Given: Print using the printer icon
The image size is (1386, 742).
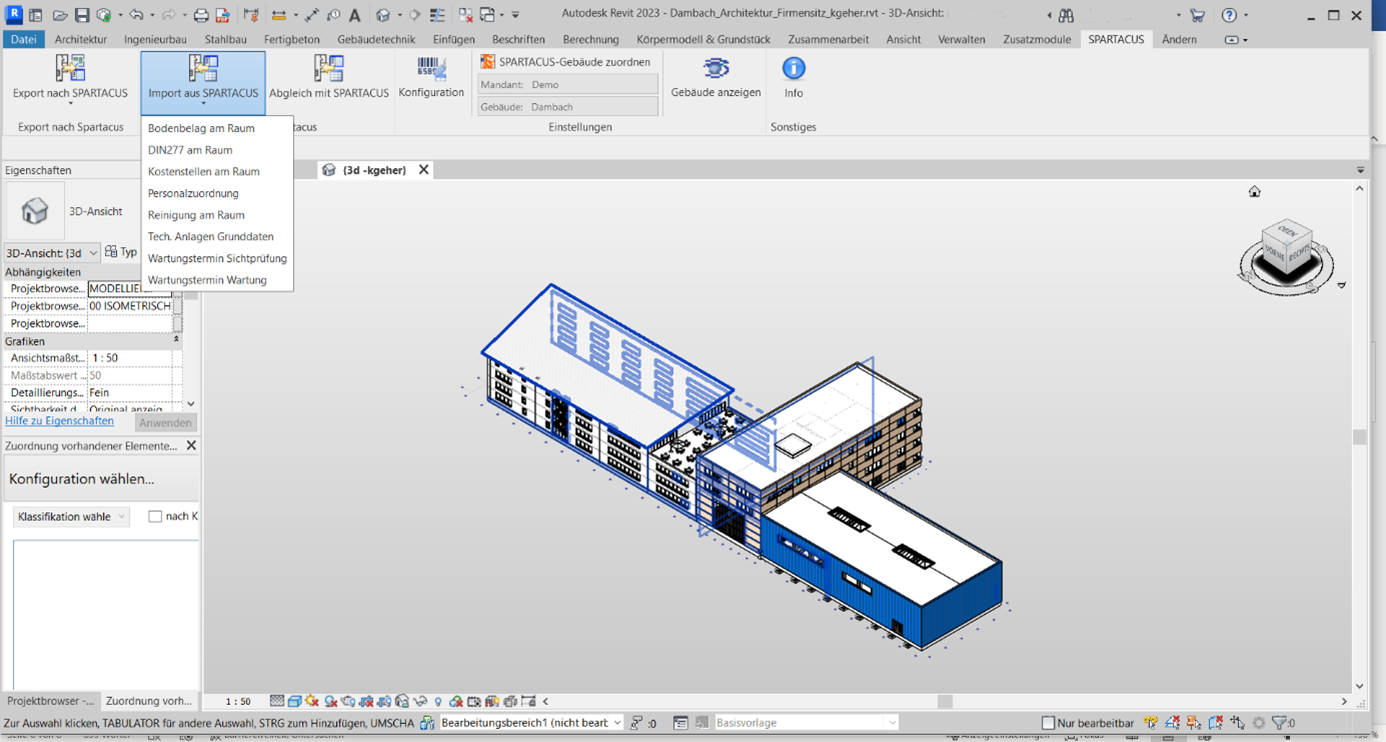Looking at the screenshot, I should 201,15.
